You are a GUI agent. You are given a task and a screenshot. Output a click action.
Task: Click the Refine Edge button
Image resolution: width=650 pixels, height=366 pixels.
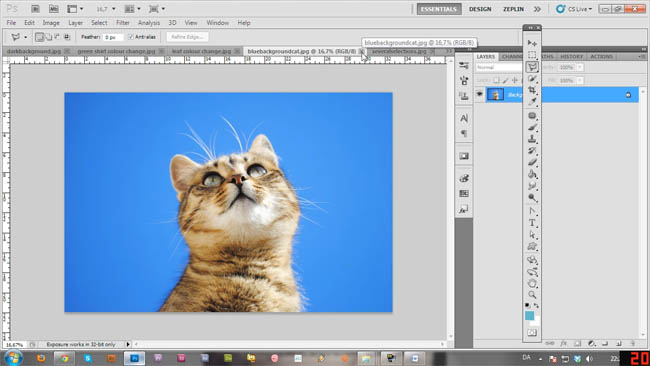point(187,37)
